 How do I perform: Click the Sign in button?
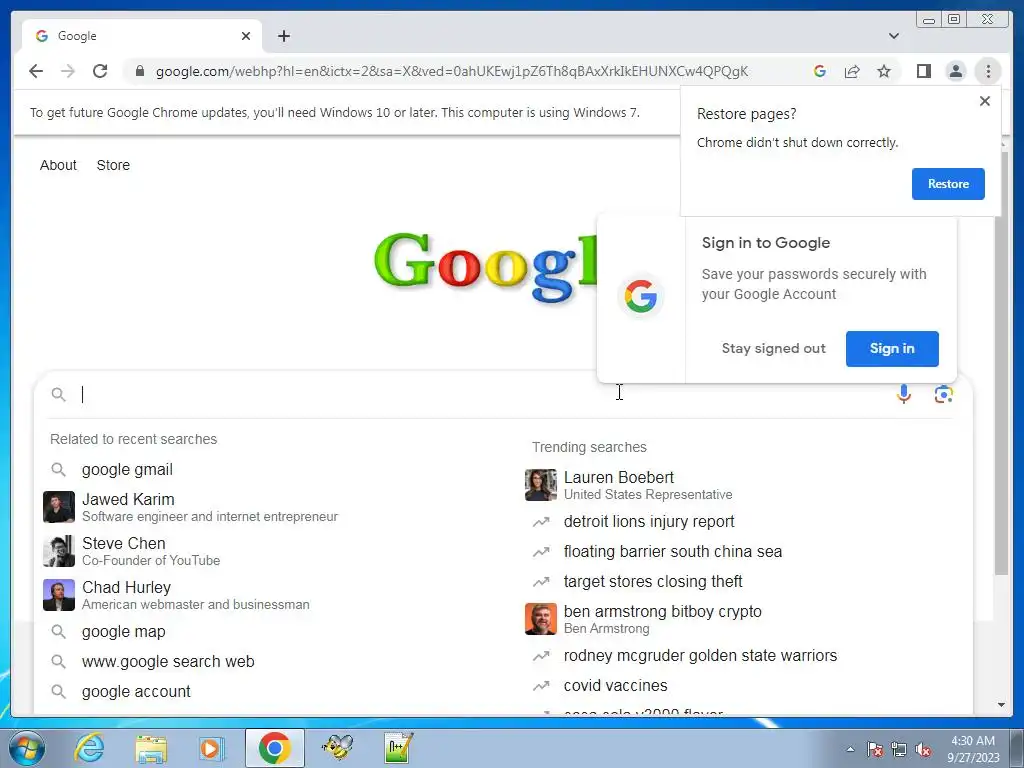(892, 349)
